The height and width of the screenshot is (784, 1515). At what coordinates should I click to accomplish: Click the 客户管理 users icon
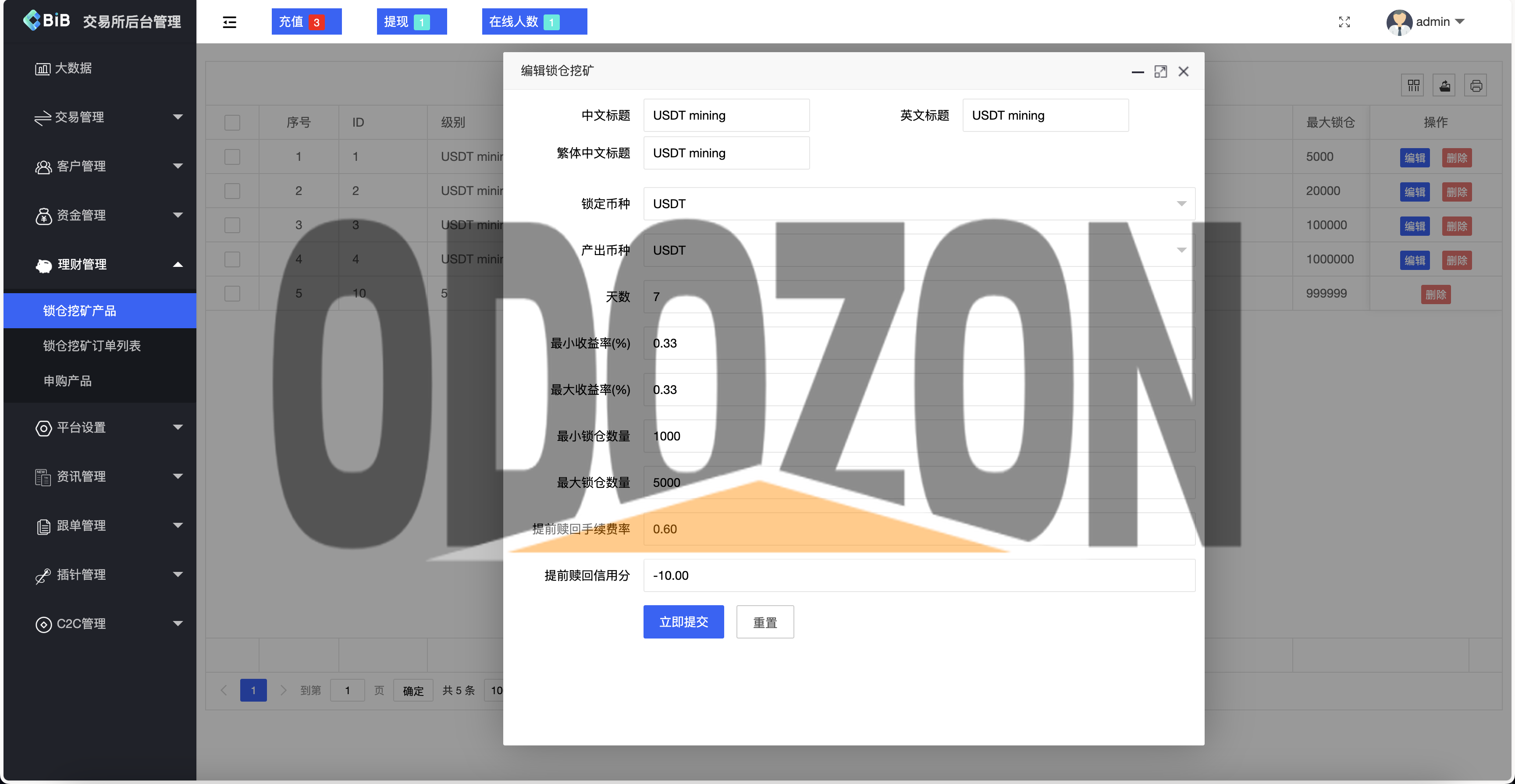coord(43,167)
